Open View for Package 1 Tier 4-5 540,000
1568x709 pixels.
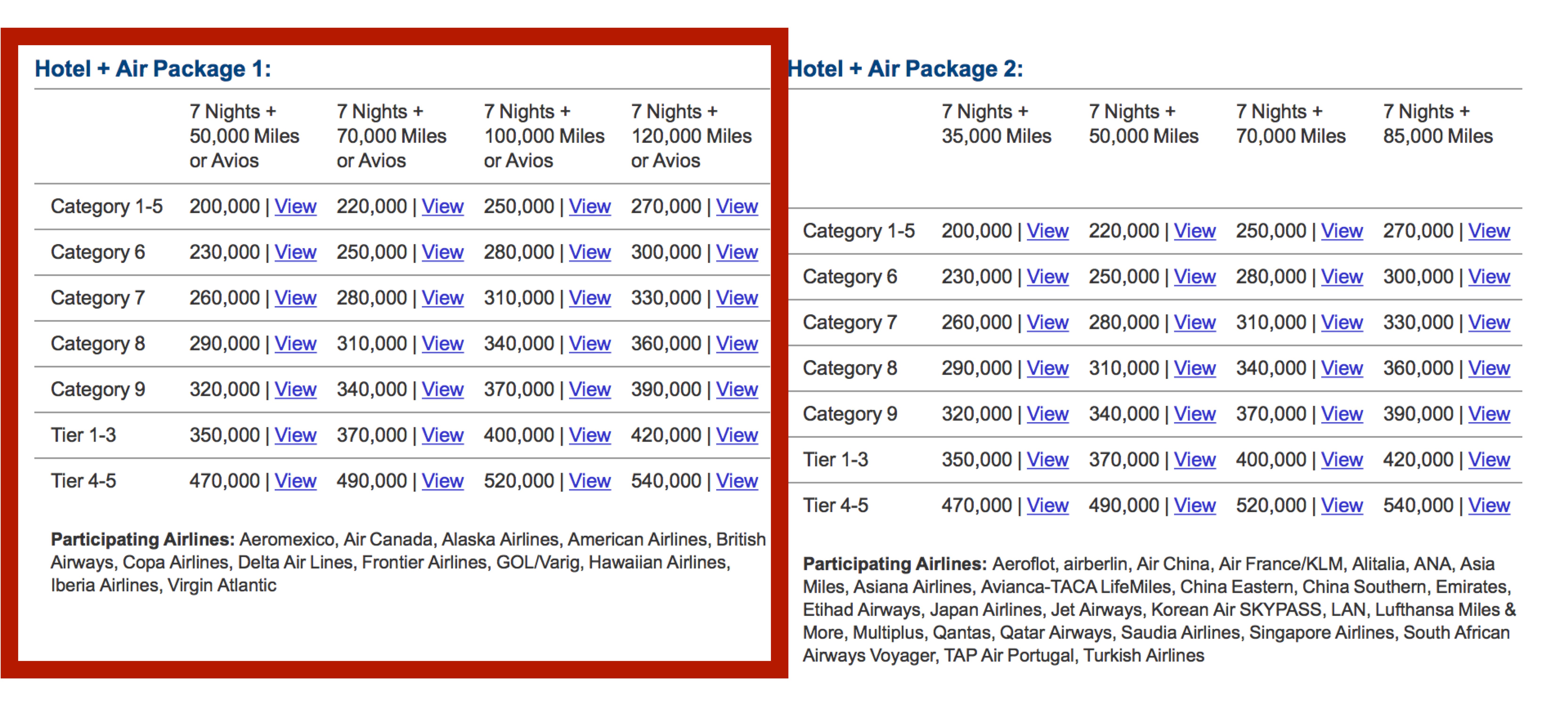tap(737, 481)
